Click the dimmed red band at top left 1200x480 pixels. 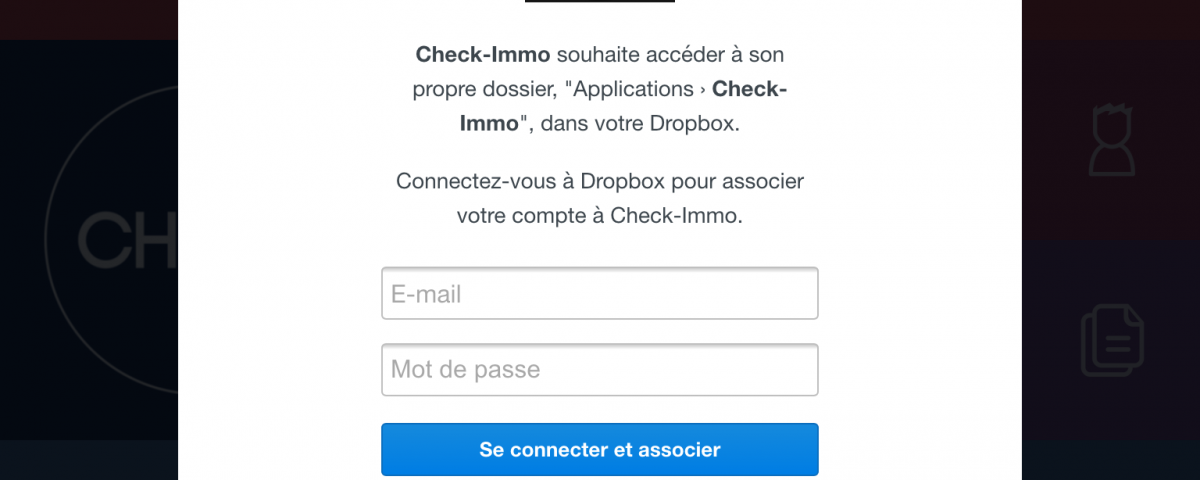pyautogui.click(x=89, y=20)
